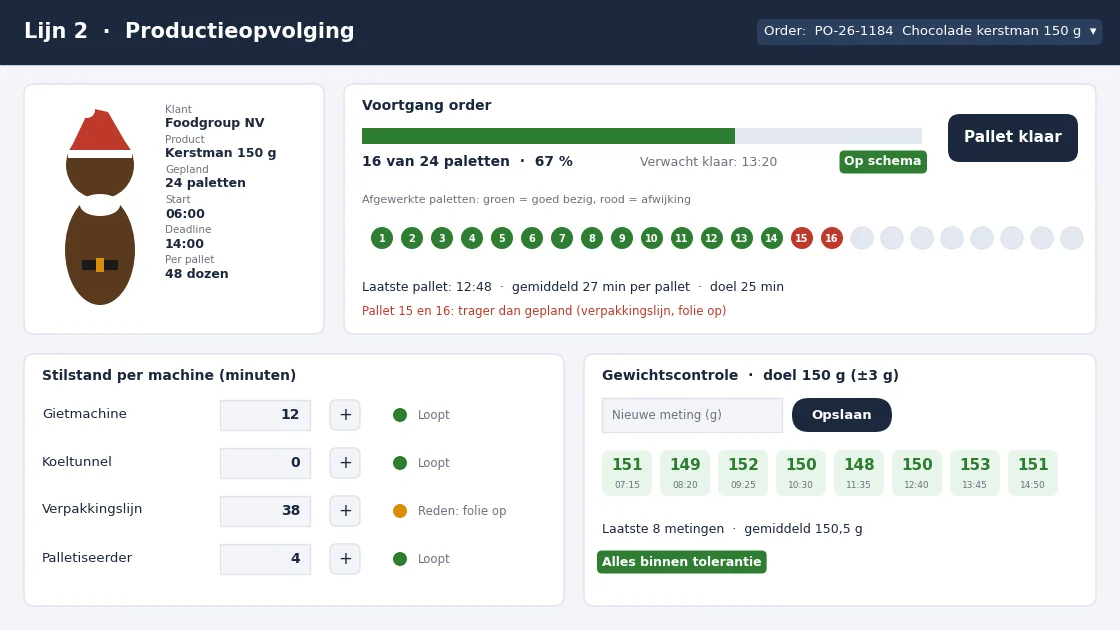1120x630 pixels.
Task: Click pallet circle number 5
Action: click(502, 239)
